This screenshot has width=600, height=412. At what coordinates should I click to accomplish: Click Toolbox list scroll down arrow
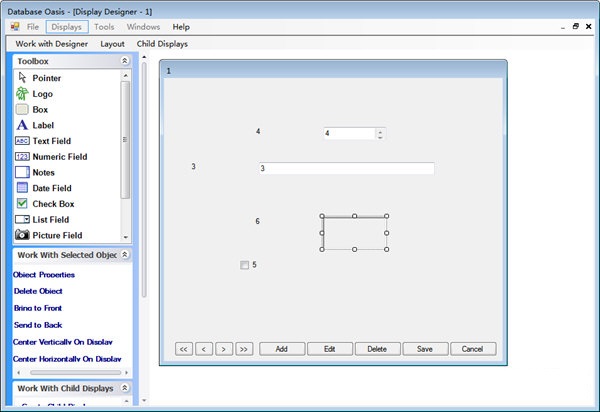(x=126, y=237)
